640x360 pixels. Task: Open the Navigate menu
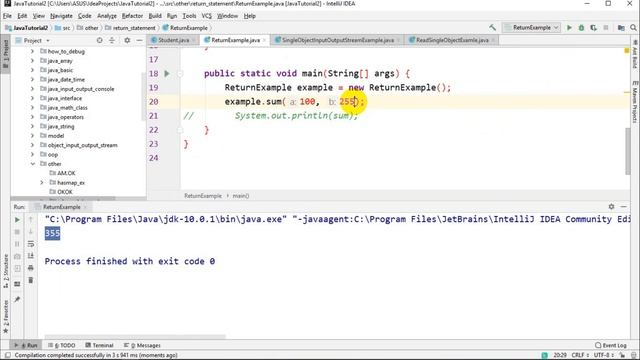pyautogui.click(x=61, y=16)
